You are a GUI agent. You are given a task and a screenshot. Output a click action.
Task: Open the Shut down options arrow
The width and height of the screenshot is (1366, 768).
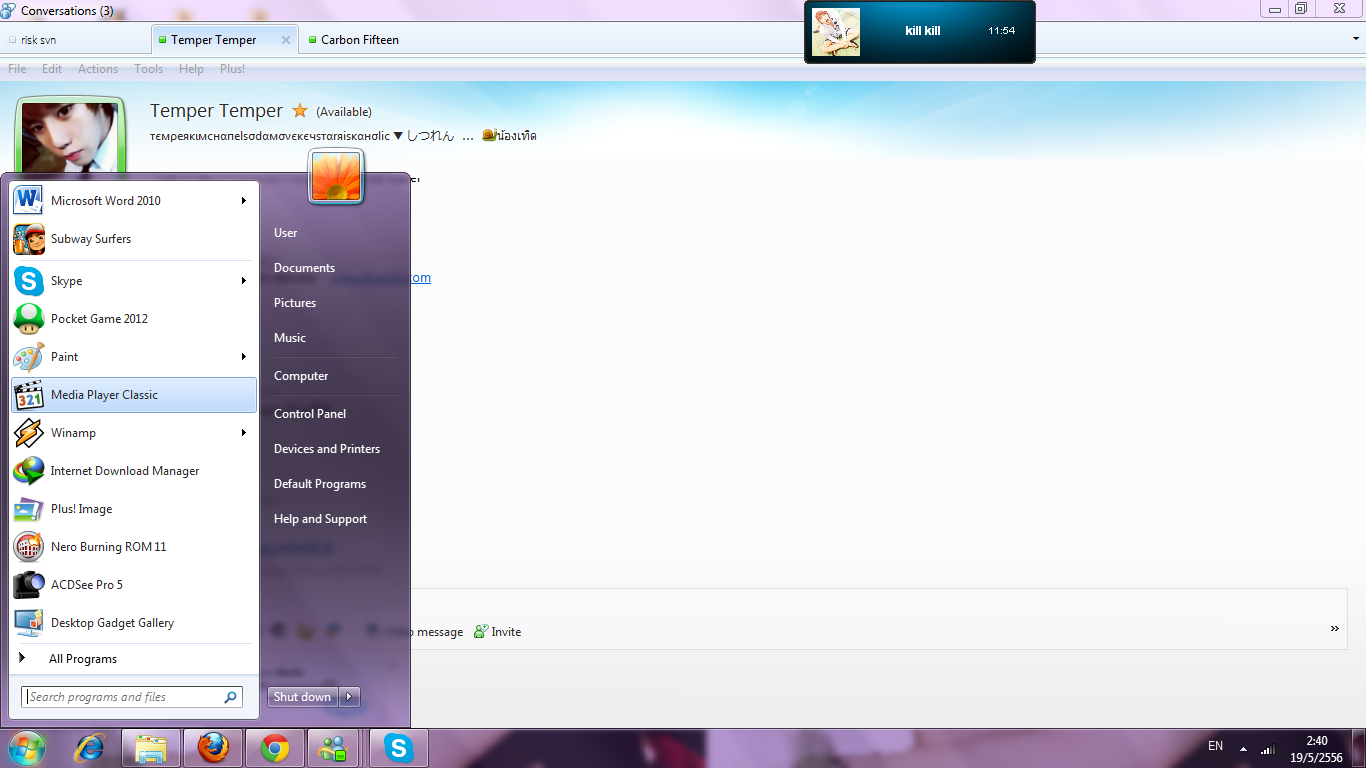(x=349, y=697)
